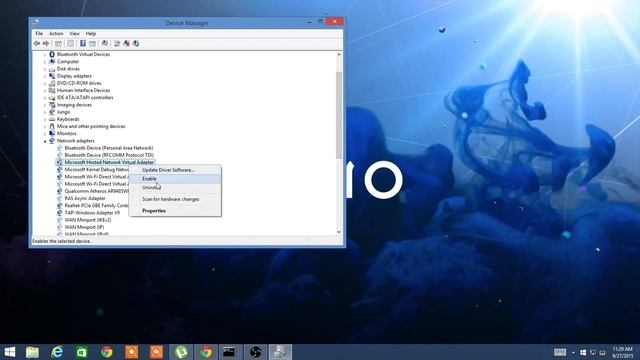Expand the Disk drives node

pos(45,69)
